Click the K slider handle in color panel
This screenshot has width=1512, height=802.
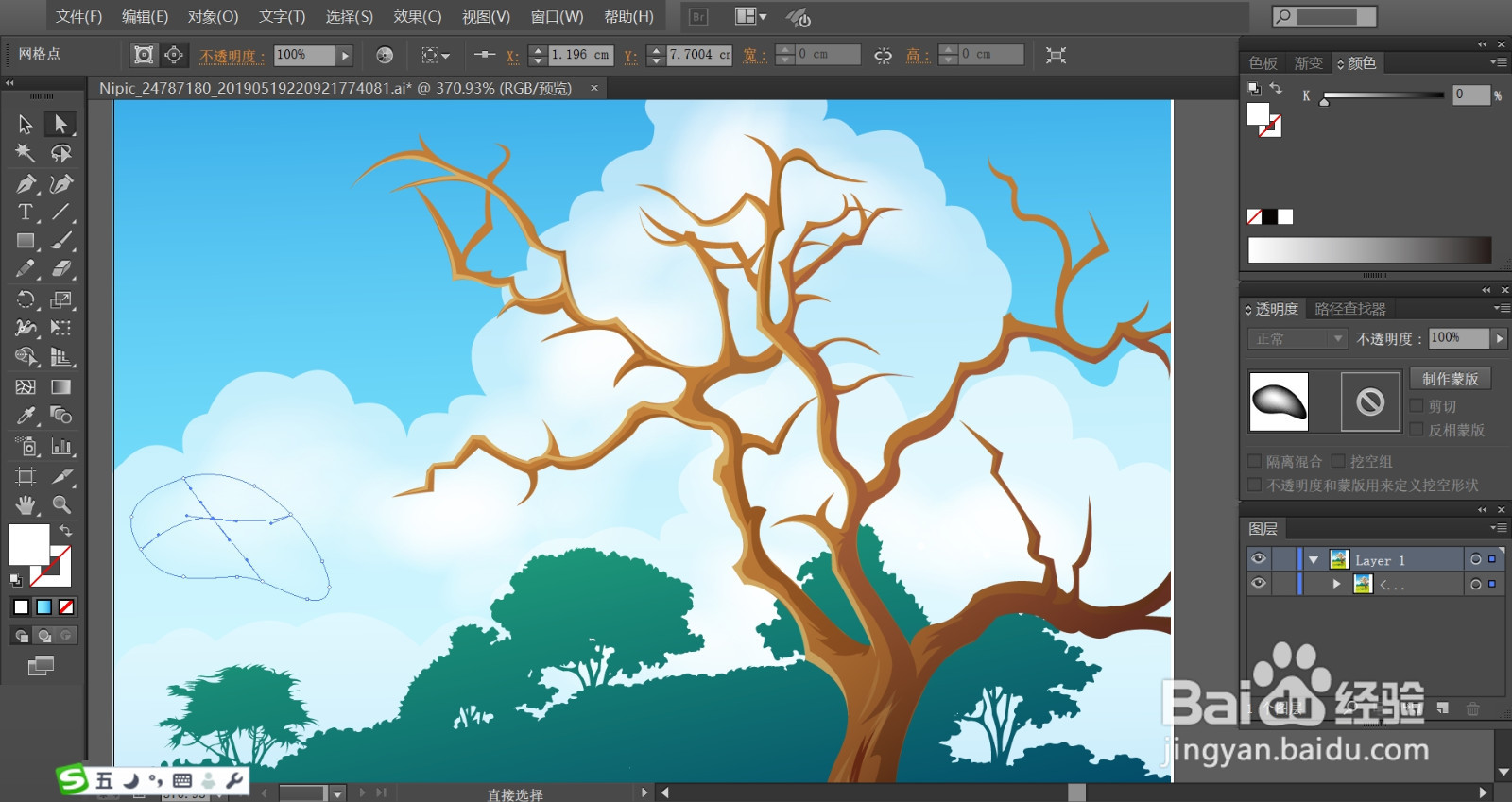pyautogui.click(x=1325, y=101)
